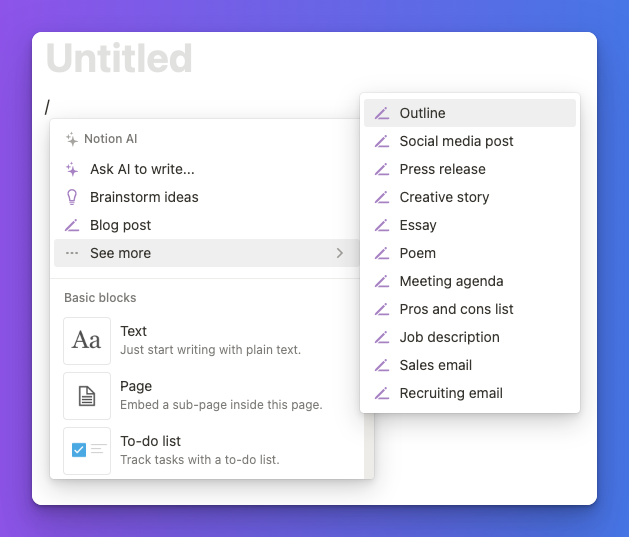Click the pencil icon next to Social media post
Viewport: 629px width, 537px height.
[382, 142]
